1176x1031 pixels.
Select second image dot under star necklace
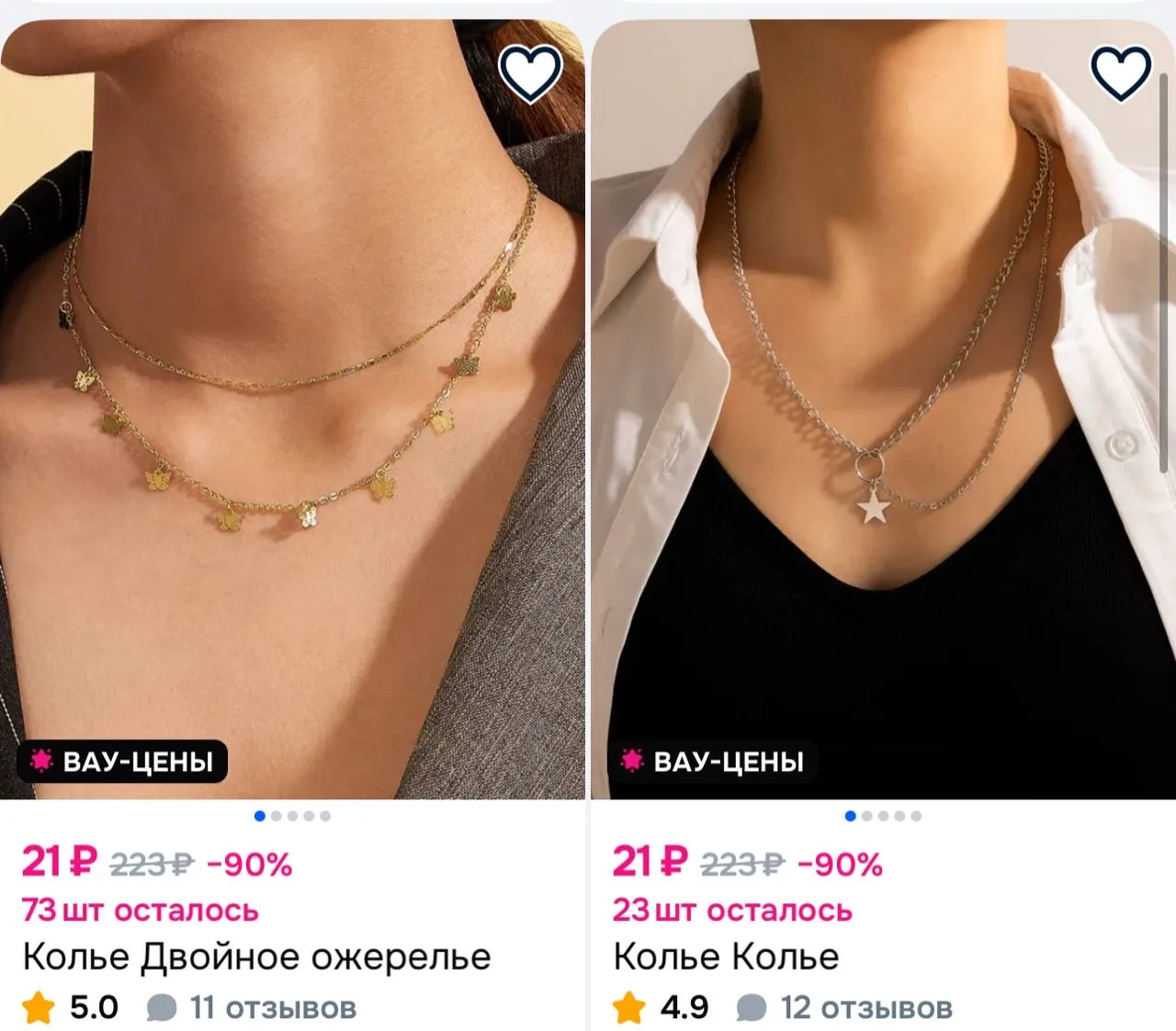pos(866,816)
